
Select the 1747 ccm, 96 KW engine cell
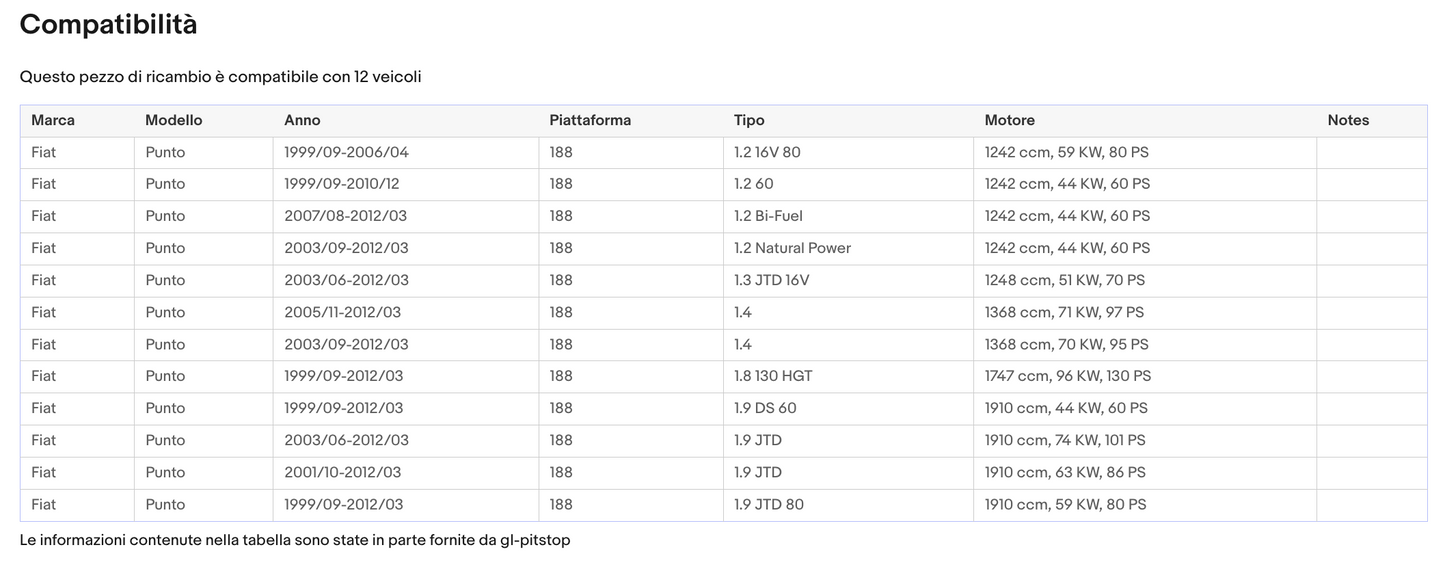[1067, 376]
